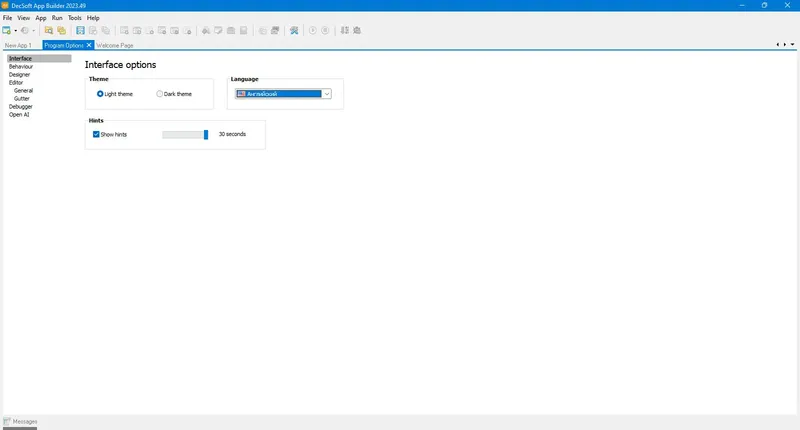The image size is (800, 430).
Task: Click the open folder with magnifier icon
Action: pyautogui.click(x=48, y=31)
